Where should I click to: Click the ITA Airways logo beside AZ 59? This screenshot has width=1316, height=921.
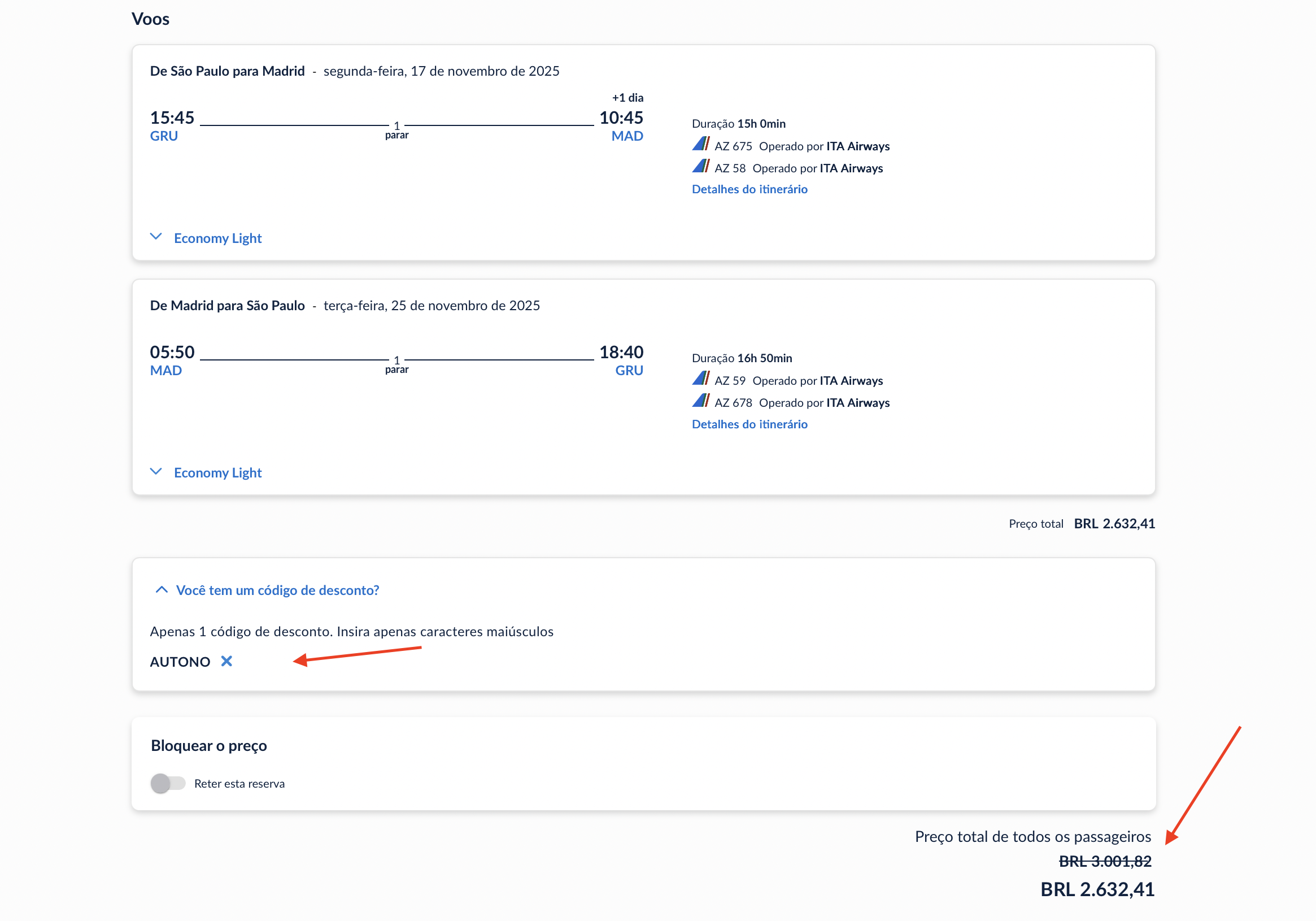[x=700, y=379]
